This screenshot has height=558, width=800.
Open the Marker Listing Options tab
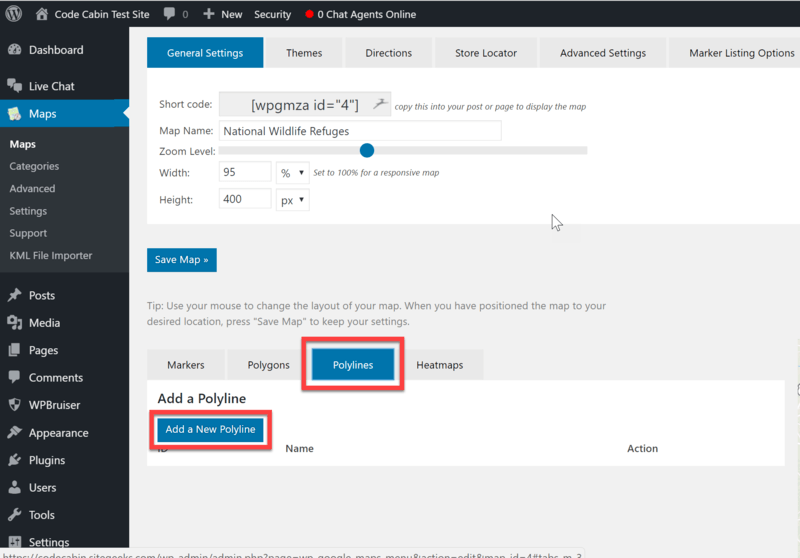tap(735, 53)
